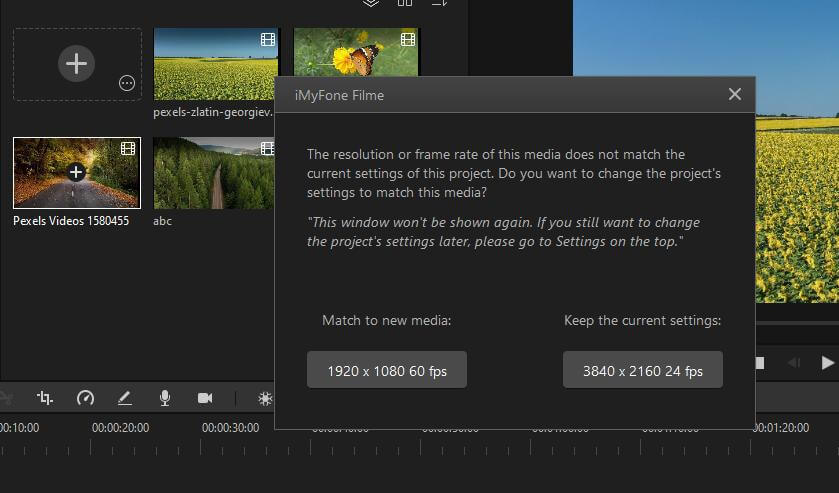Click the video camera record icon

205,398
